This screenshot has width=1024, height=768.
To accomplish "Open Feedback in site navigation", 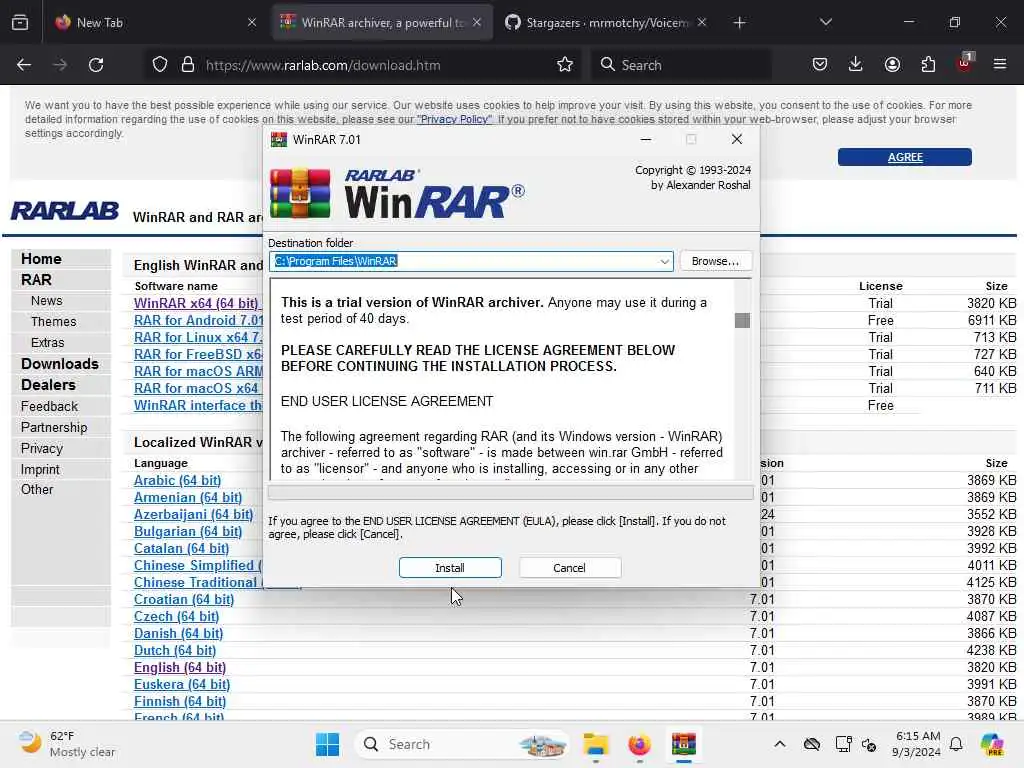I will point(49,406).
